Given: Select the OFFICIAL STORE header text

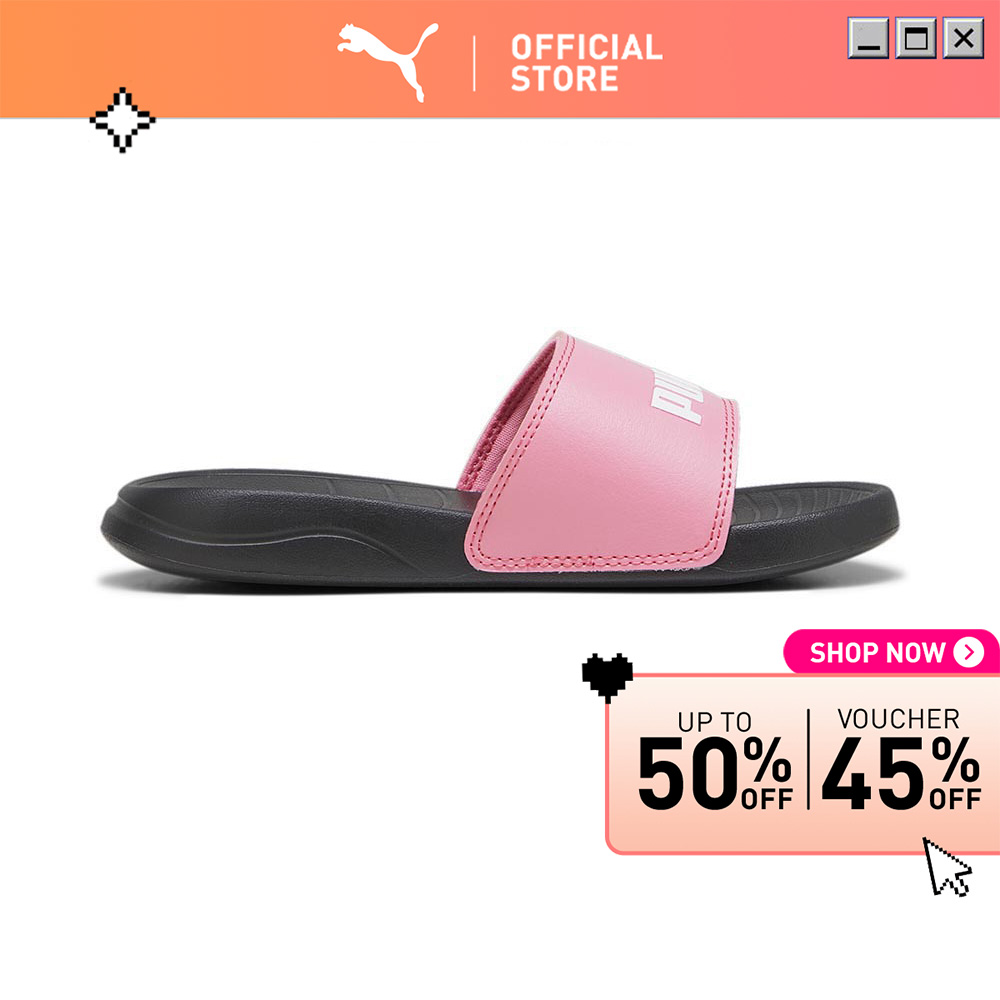Looking at the screenshot, I should pyautogui.click(x=587, y=63).
